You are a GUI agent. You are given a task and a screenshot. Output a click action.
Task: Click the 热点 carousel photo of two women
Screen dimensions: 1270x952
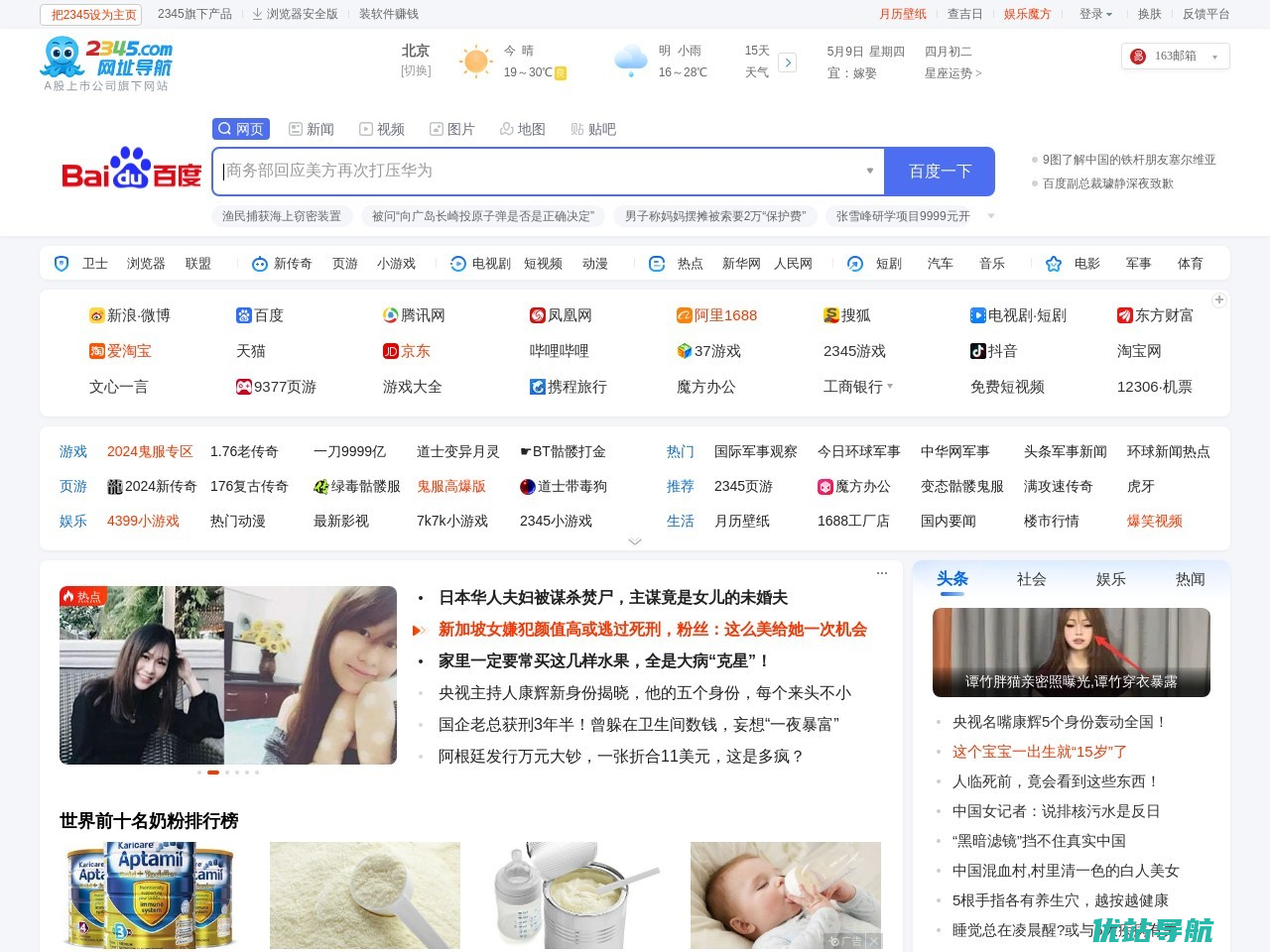click(228, 675)
